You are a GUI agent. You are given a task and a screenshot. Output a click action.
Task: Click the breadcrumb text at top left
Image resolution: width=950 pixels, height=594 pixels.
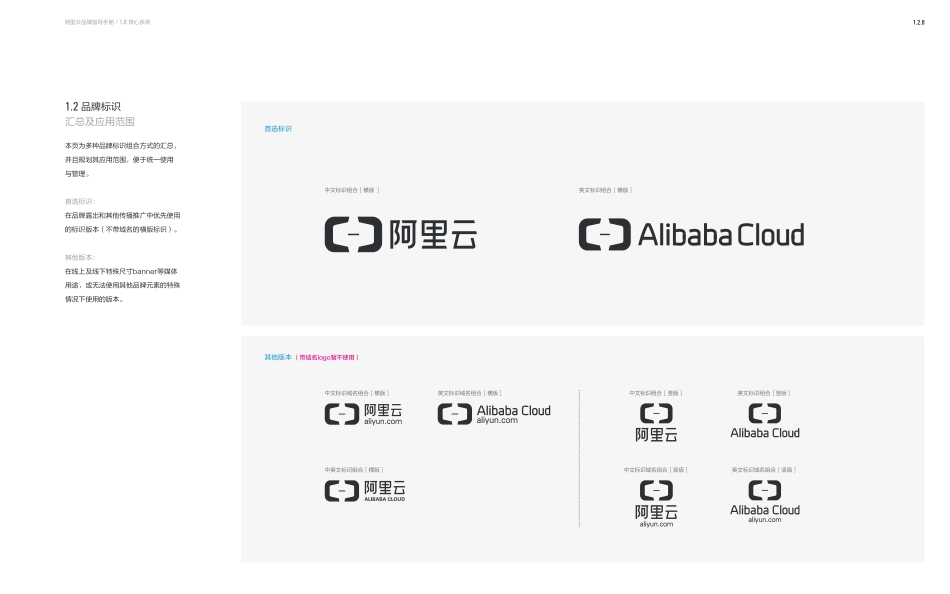(107, 22)
